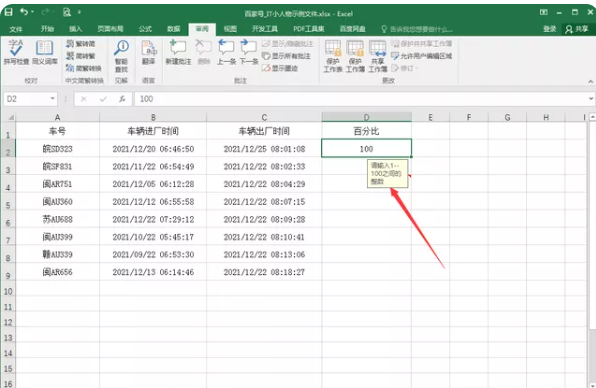The image size is (596, 388).
Task: Select column C header
Action: coord(264,117)
